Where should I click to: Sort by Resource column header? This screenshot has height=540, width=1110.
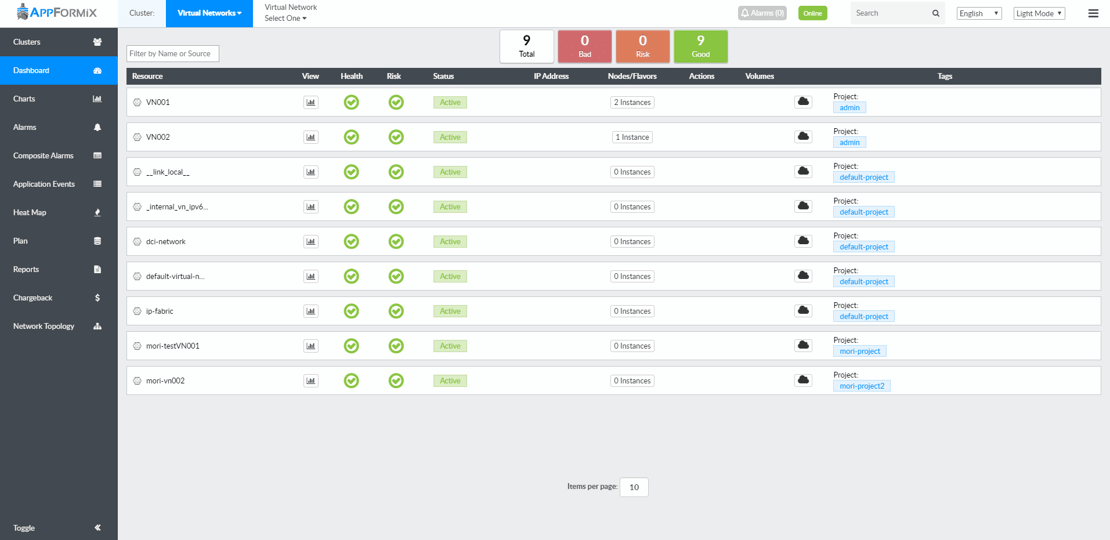(147, 76)
